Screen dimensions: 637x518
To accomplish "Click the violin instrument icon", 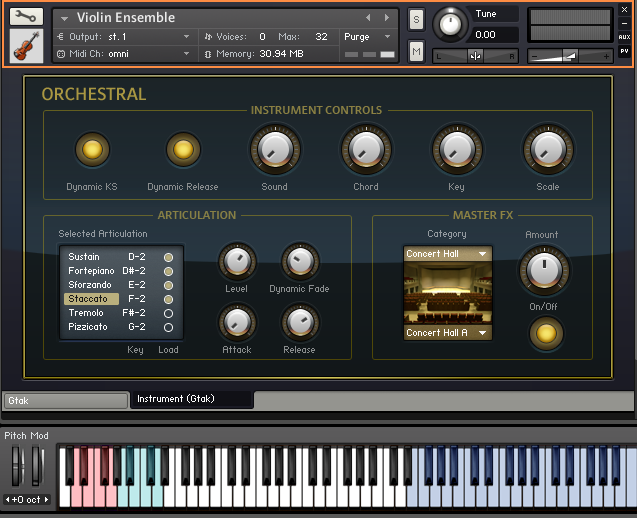I will pyautogui.click(x=27, y=46).
